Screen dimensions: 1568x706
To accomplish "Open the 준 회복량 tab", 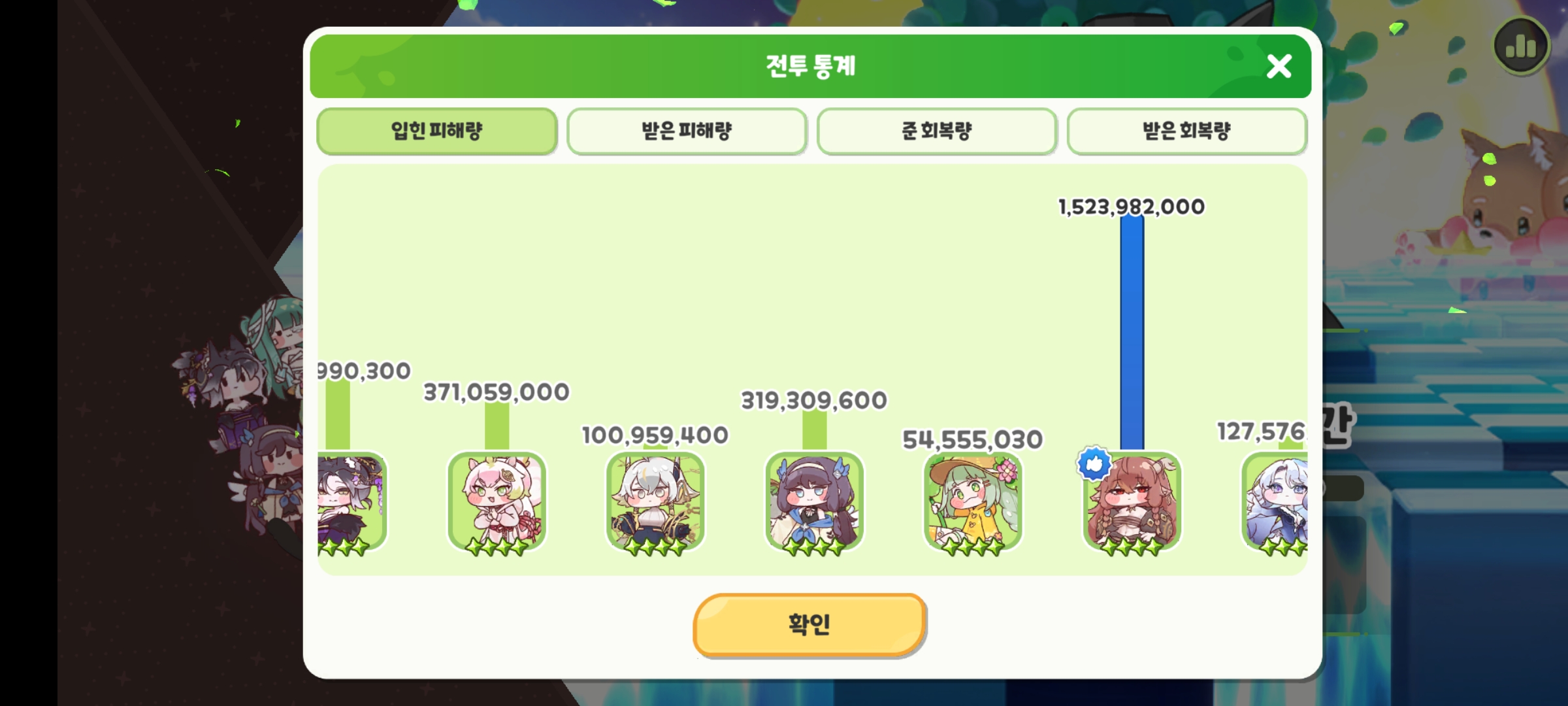I will pyautogui.click(x=937, y=131).
